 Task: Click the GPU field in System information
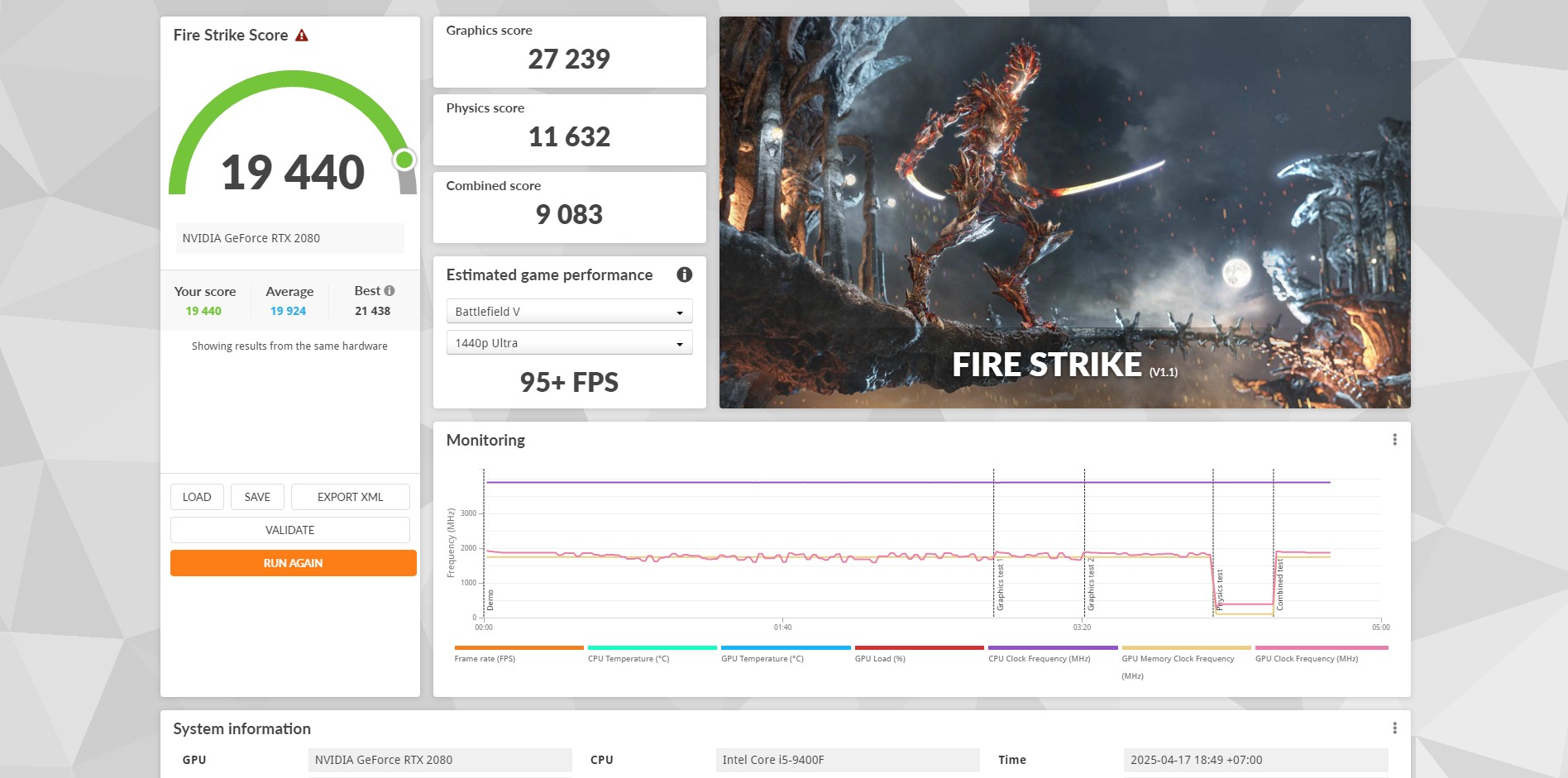[x=440, y=760]
